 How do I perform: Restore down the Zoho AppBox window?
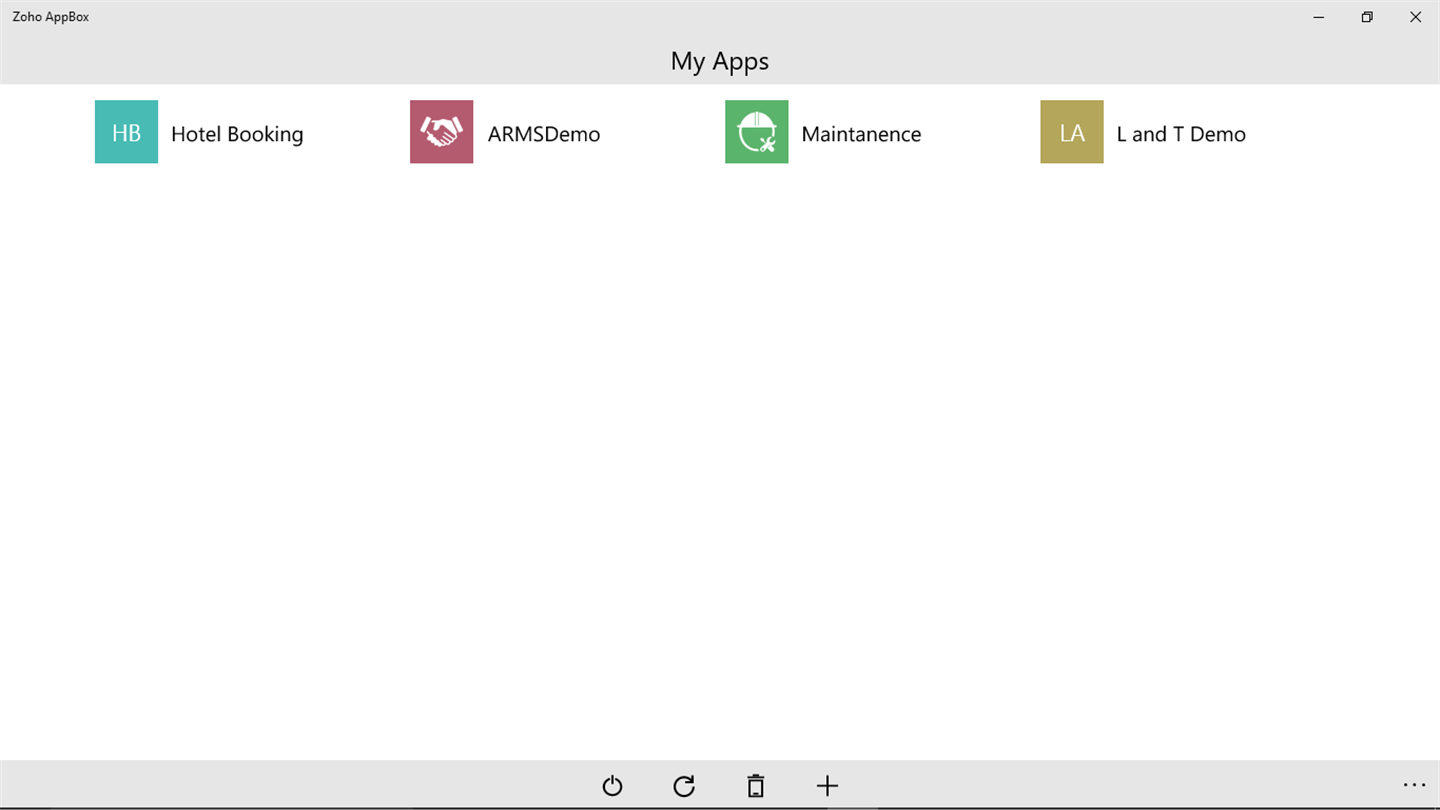click(1367, 17)
